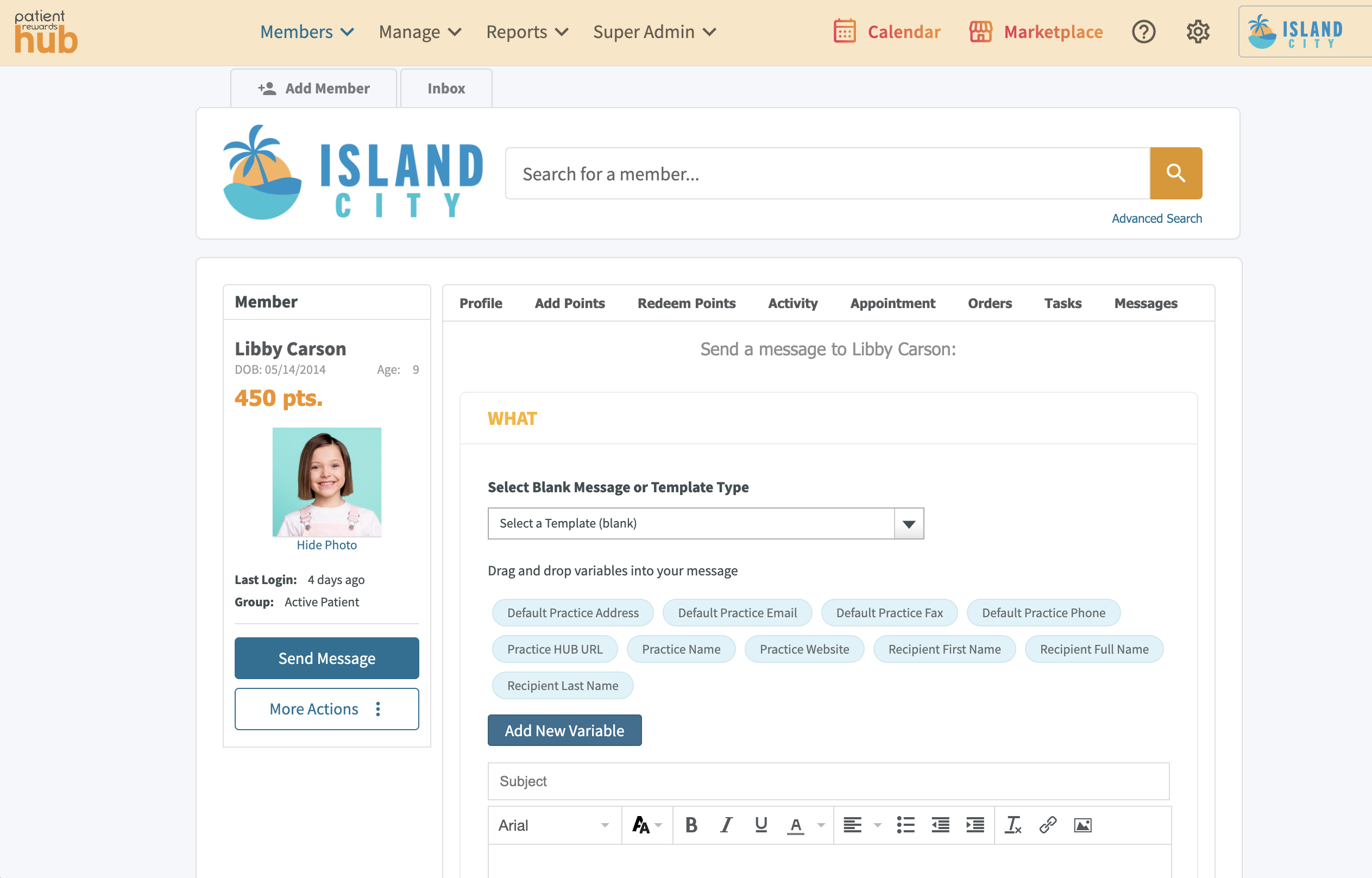Open the More Actions menu button
Image resolution: width=1372 pixels, height=878 pixels.
point(326,708)
